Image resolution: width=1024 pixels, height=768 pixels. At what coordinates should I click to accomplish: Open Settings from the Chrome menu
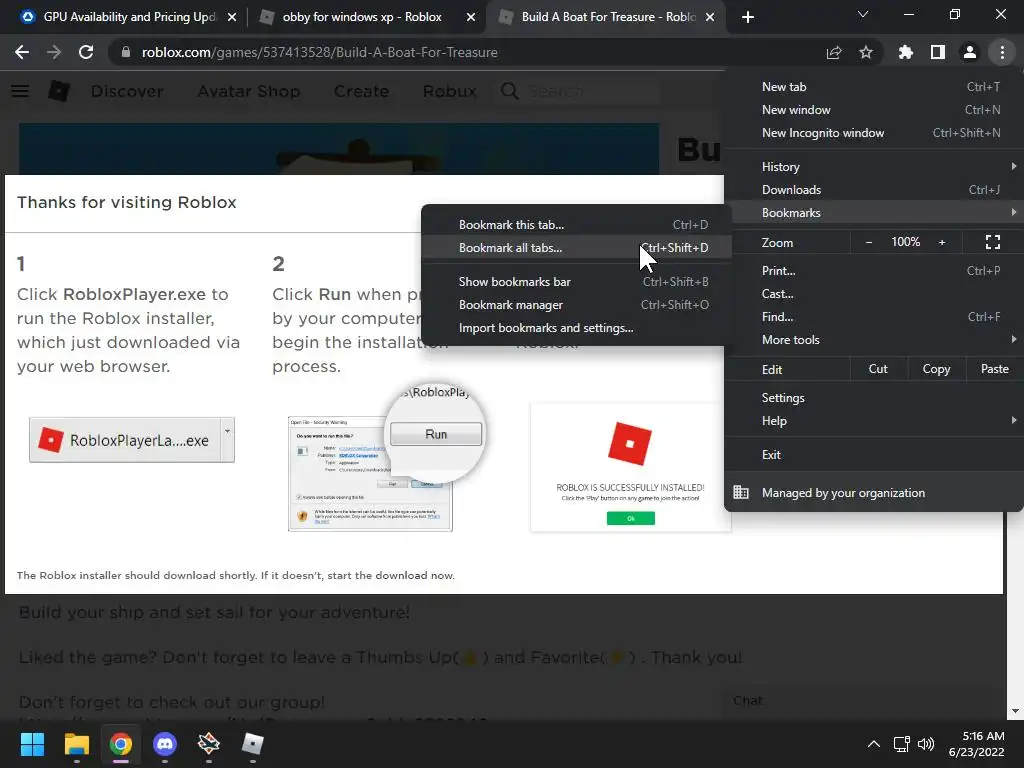coord(874,398)
